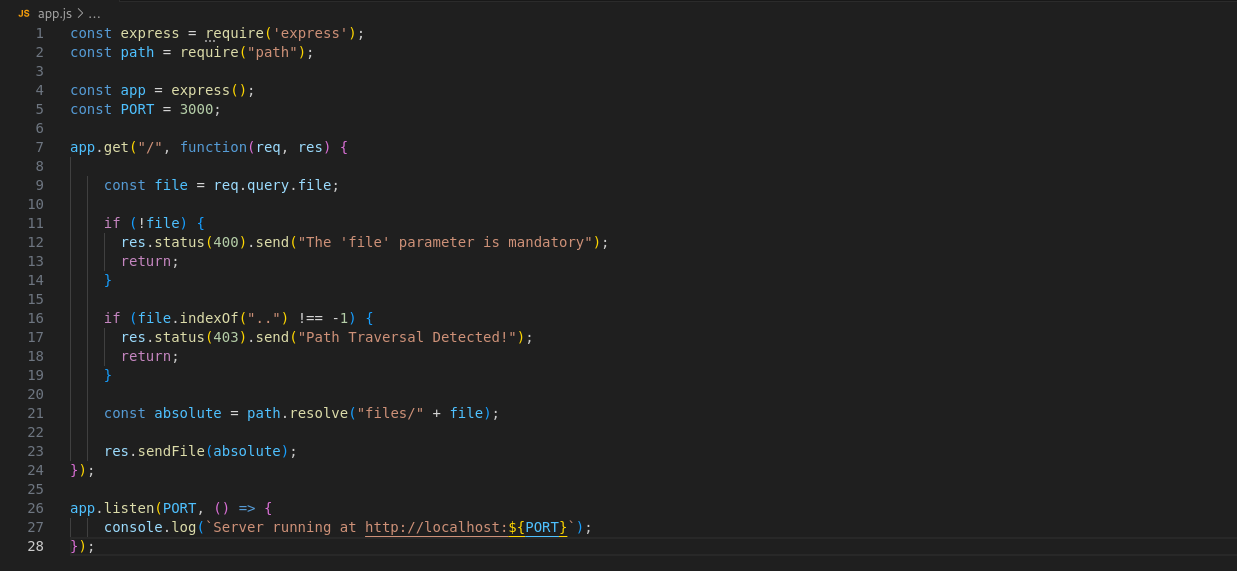Open the http://localhost link on line 27
The image size is (1237, 571).
coord(436,527)
